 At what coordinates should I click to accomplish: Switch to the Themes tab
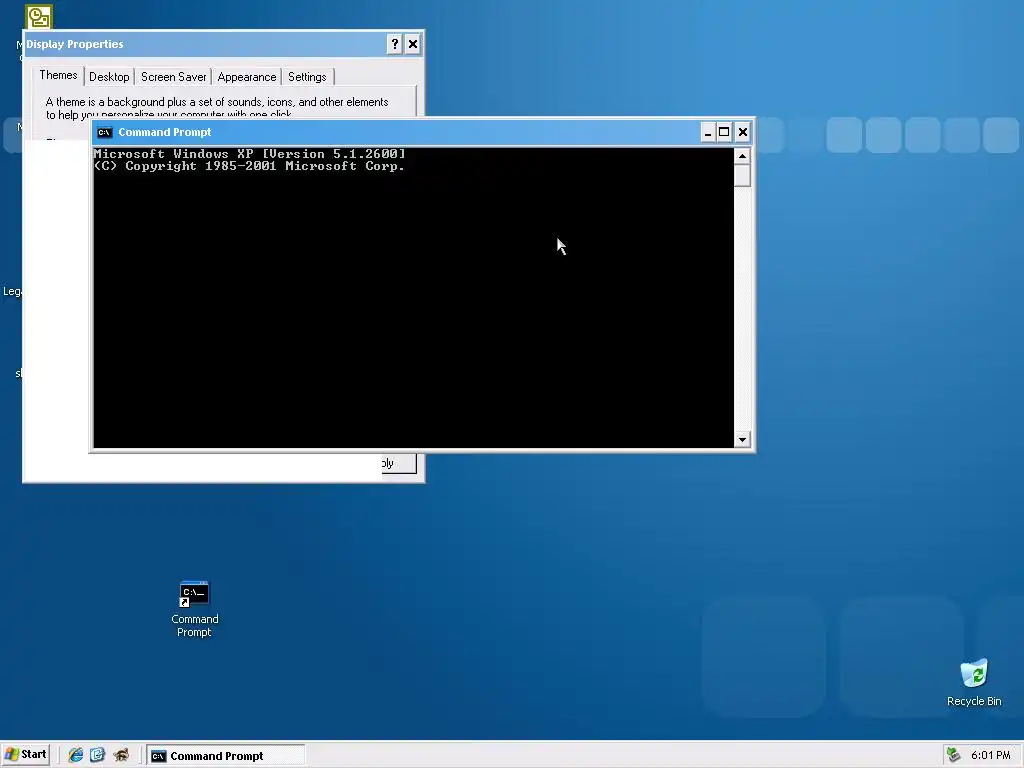(58, 75)
